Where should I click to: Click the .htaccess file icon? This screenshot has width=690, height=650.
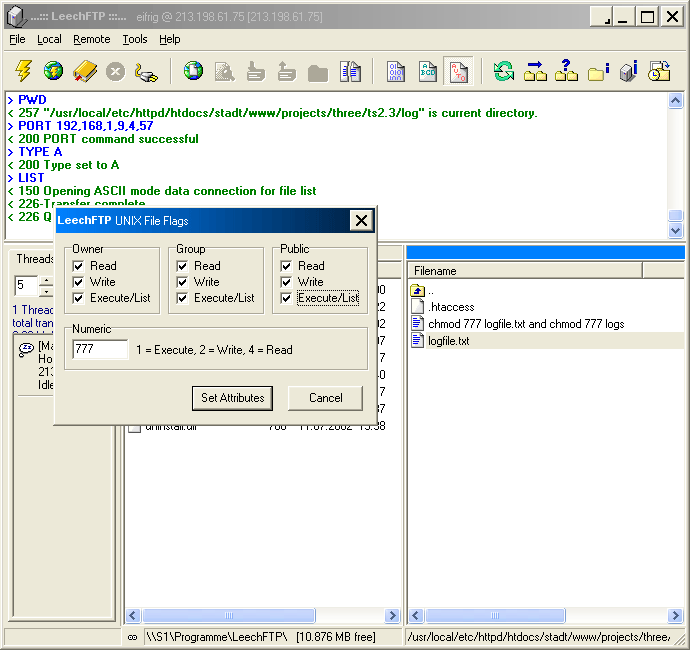point(417,307)
